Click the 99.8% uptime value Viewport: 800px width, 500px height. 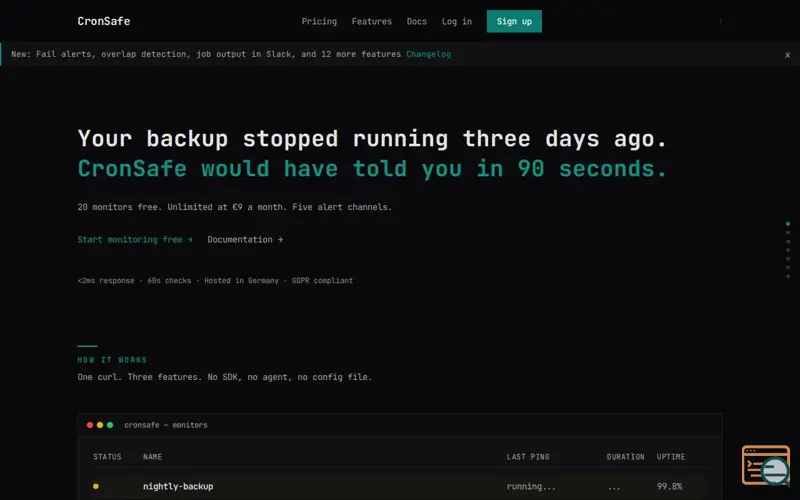point(669,486)
